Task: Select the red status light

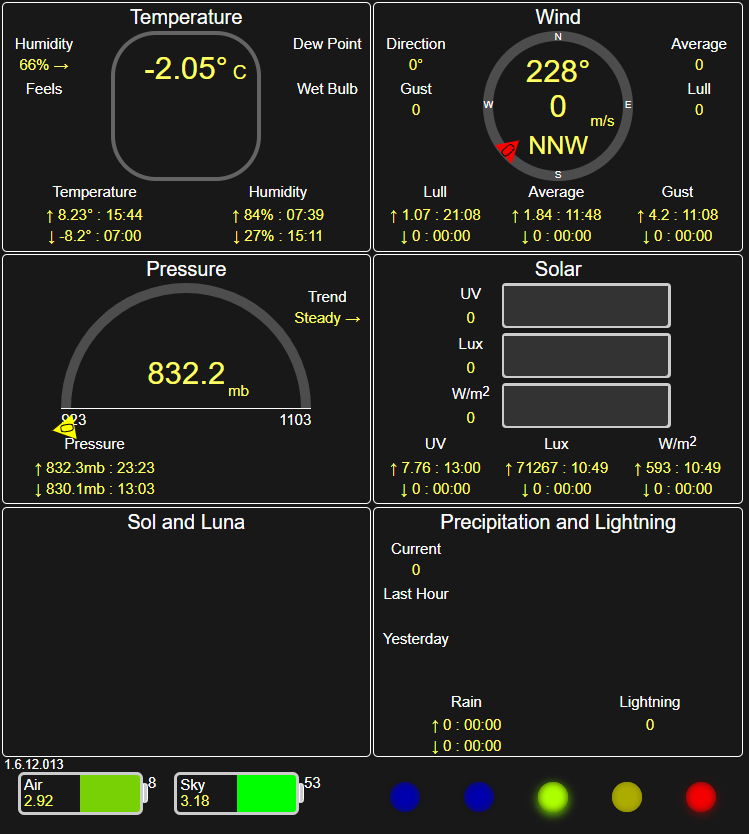Action: 701,796
